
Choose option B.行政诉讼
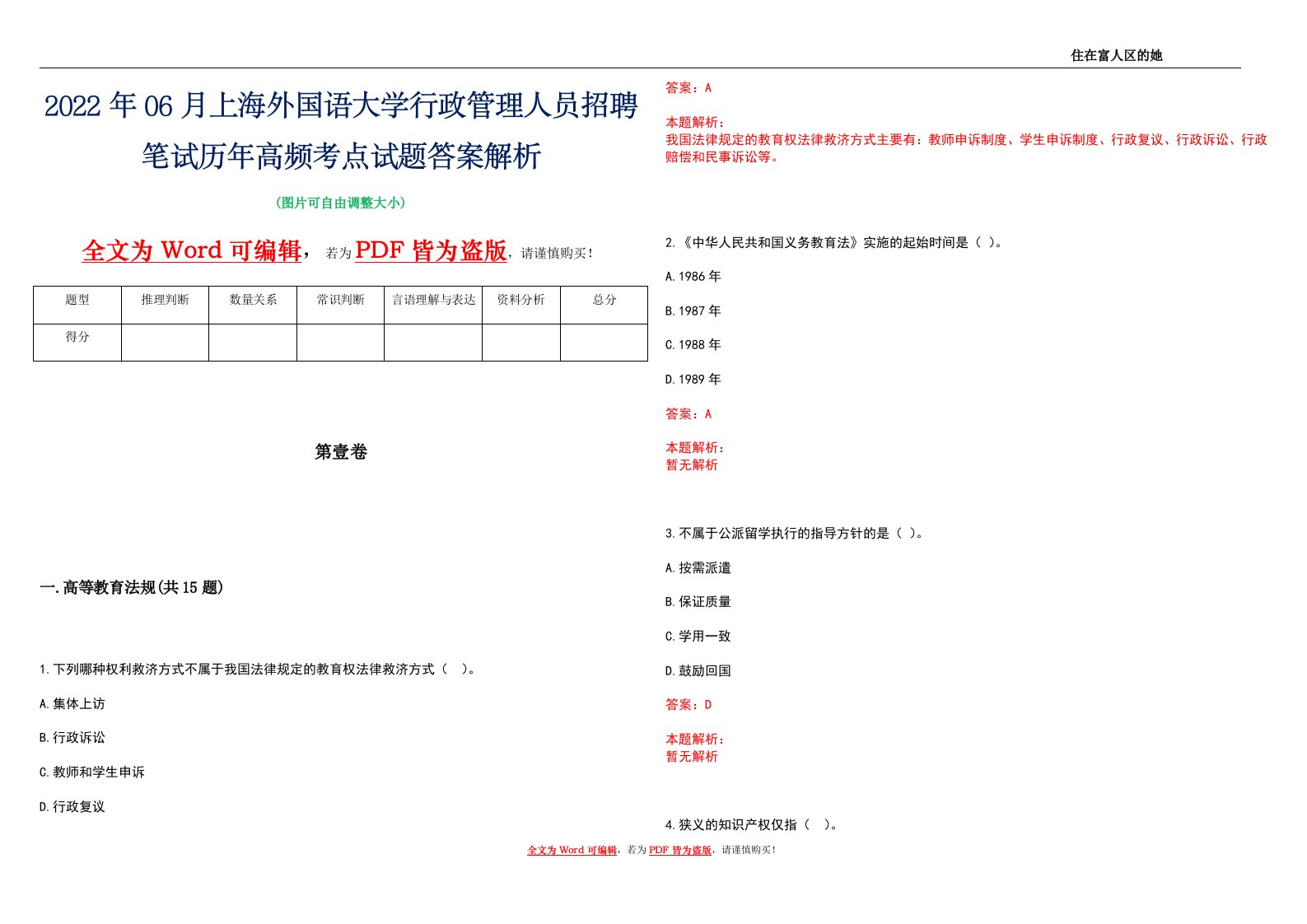(72, 737)
